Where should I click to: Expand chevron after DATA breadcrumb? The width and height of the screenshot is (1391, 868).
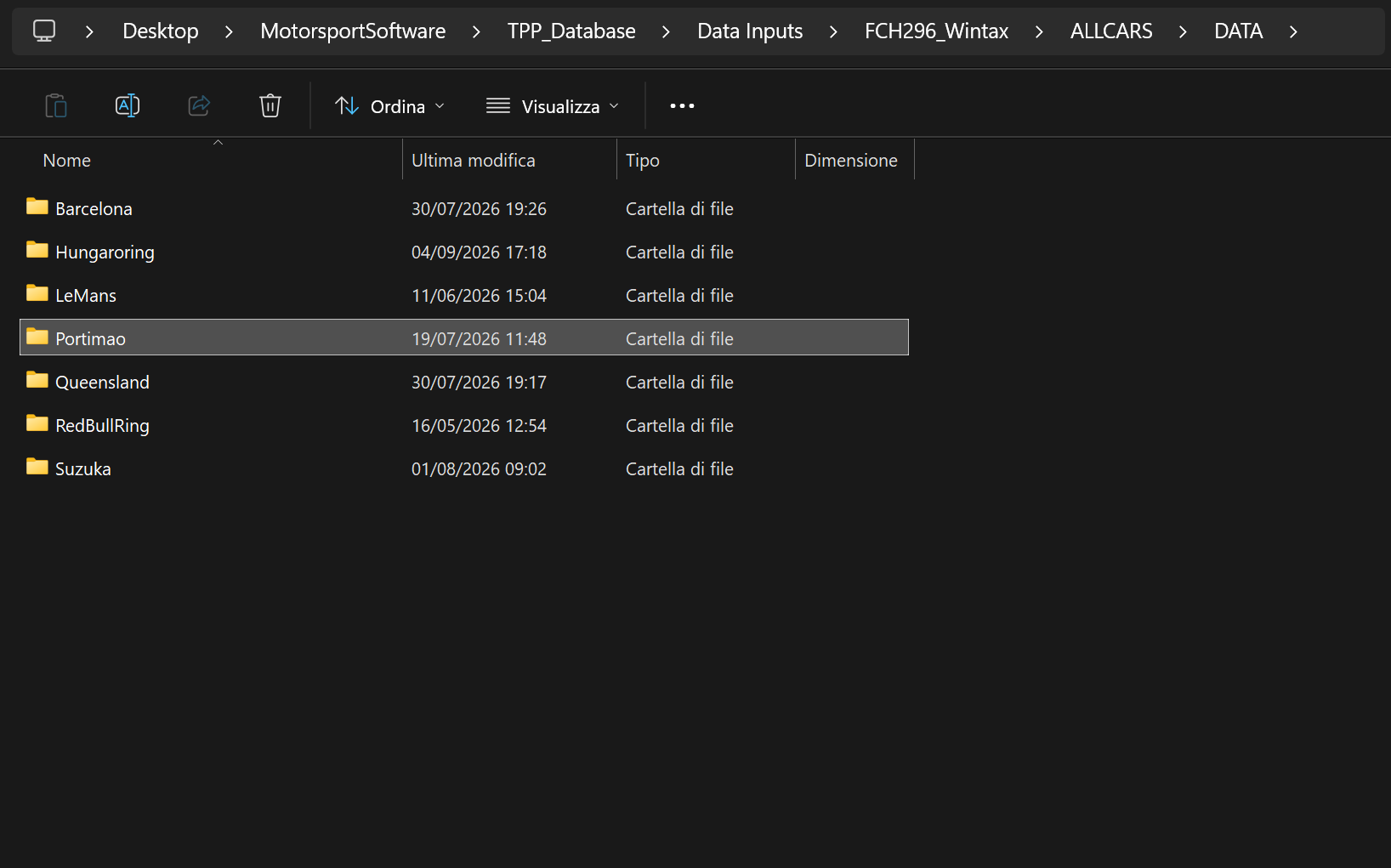(1293, 31)
